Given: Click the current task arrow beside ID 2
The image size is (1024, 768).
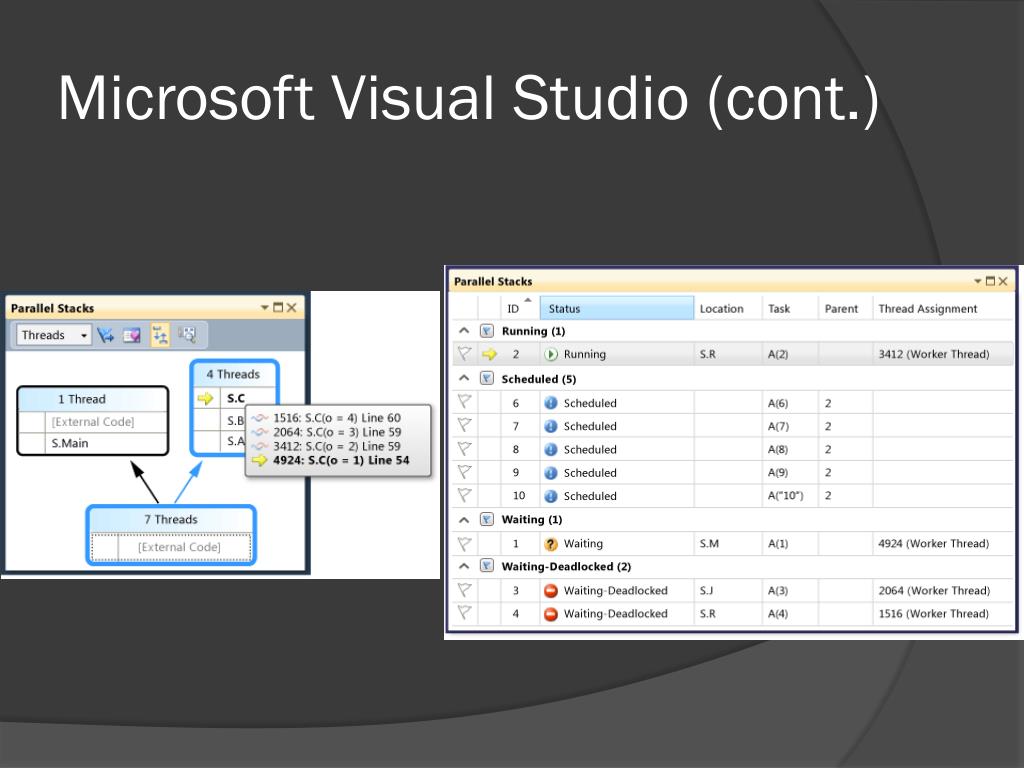Looking at the screenshot, I should click(x=489, y=354).
